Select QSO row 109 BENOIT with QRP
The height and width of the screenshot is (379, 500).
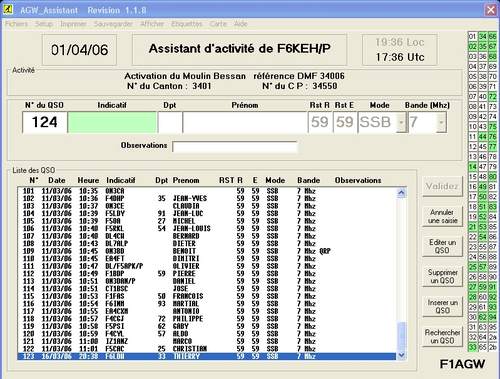[207, 251]
